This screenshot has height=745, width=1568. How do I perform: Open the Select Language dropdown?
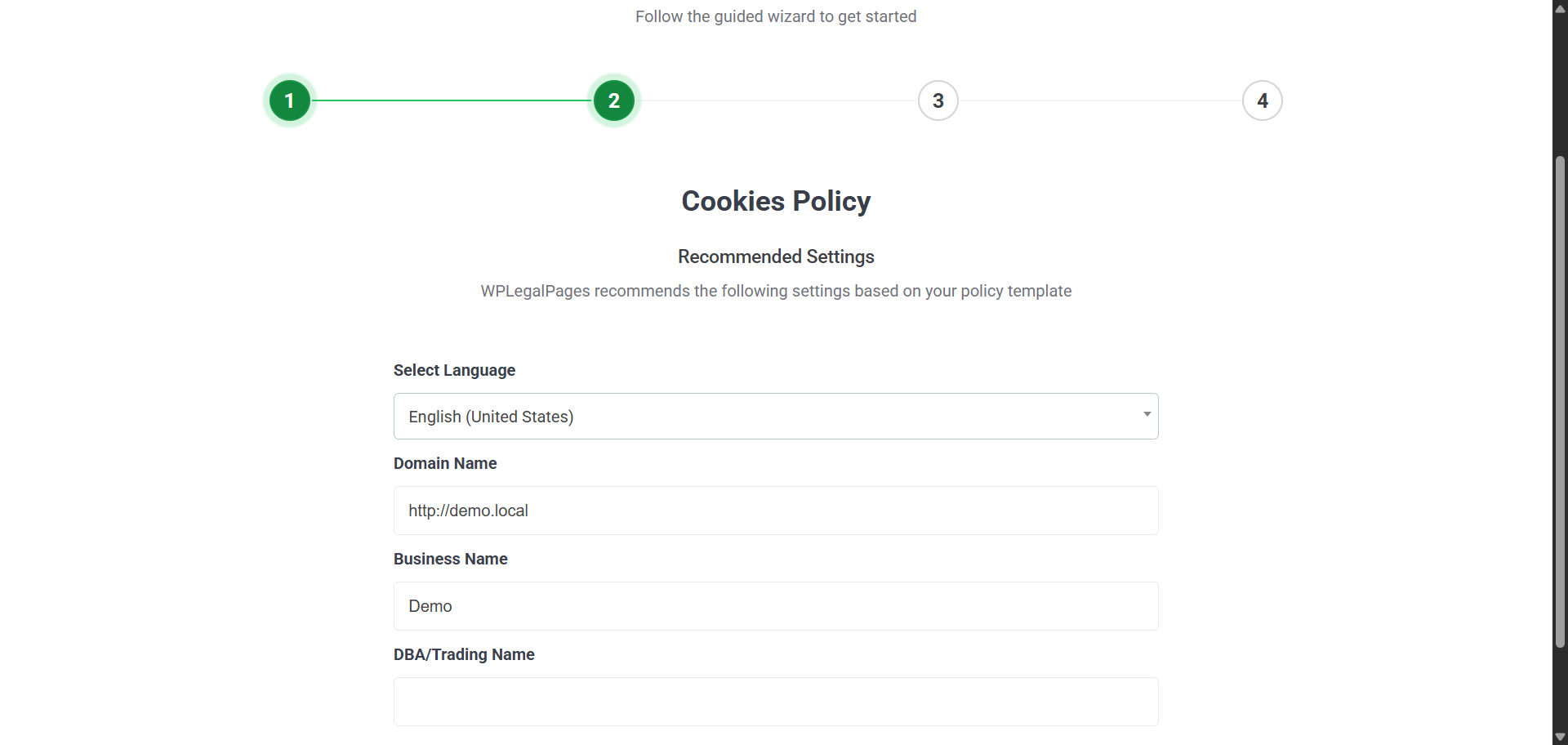[x=775, y=417]
